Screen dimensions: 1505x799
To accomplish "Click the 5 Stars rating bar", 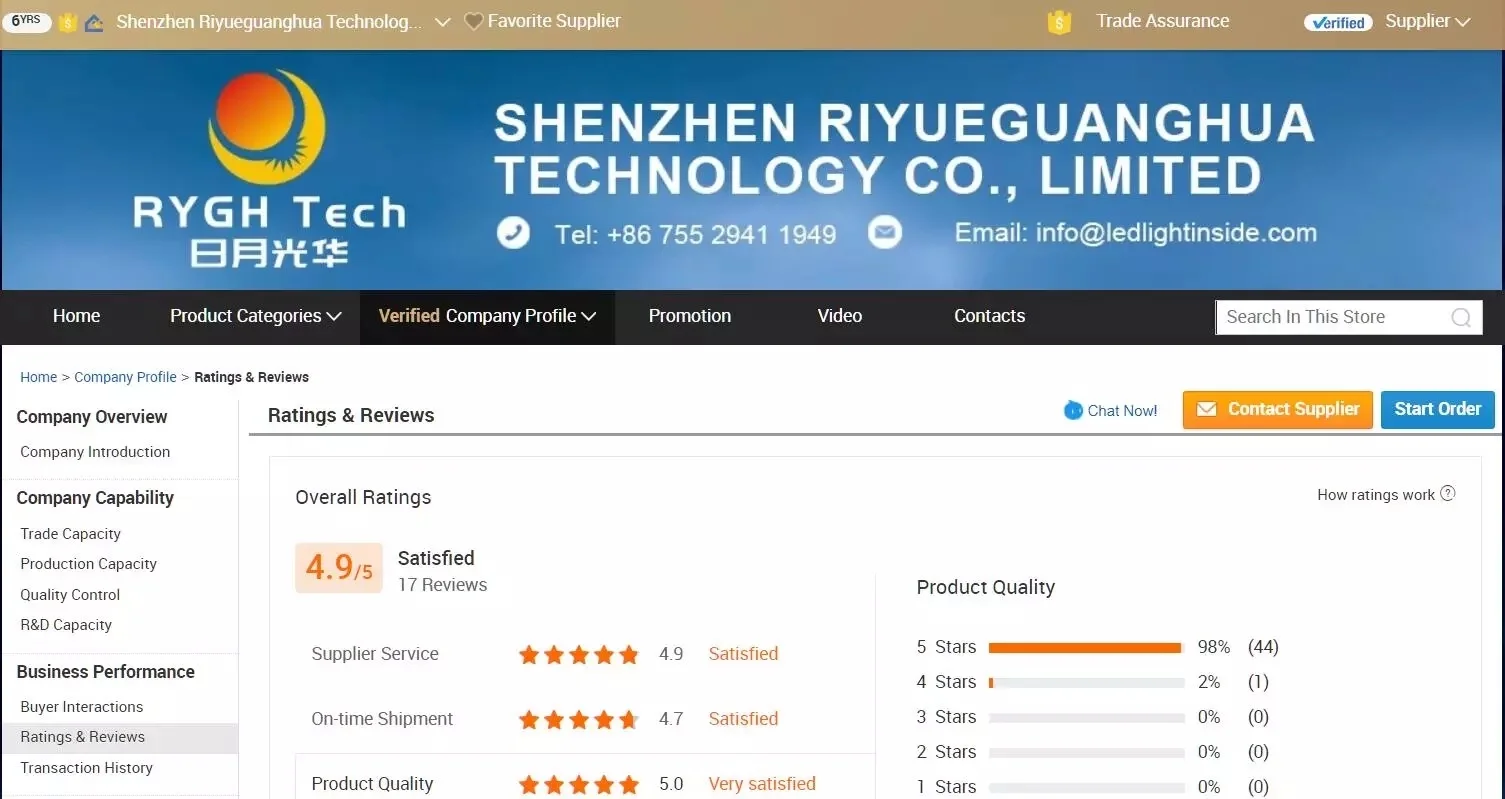I will pyautogui.click(x=1085, y=648).
